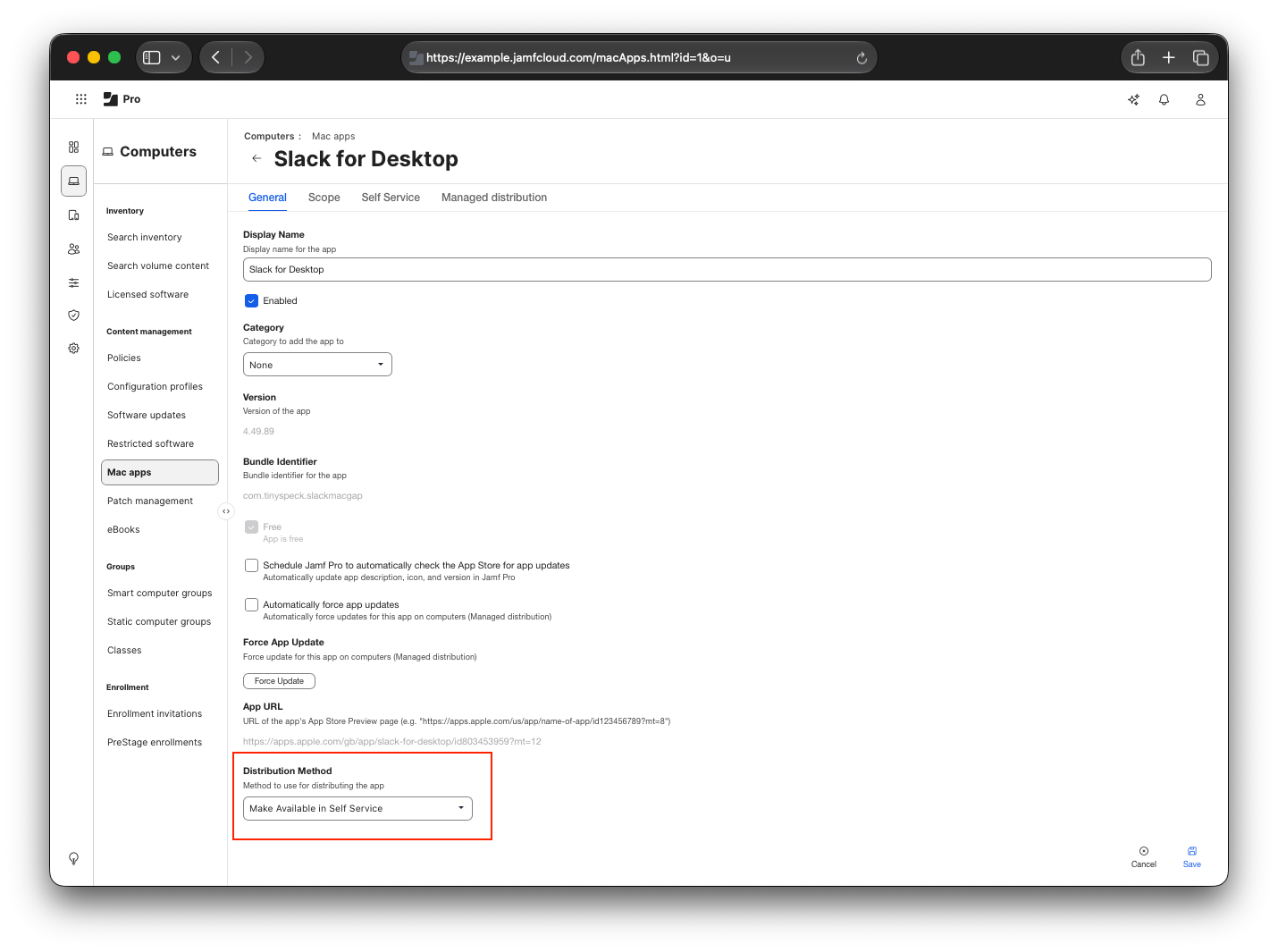The height and width of the screenshot is (952, 1278).
Task: Open Static computer groups
Action: coord(160,621)
